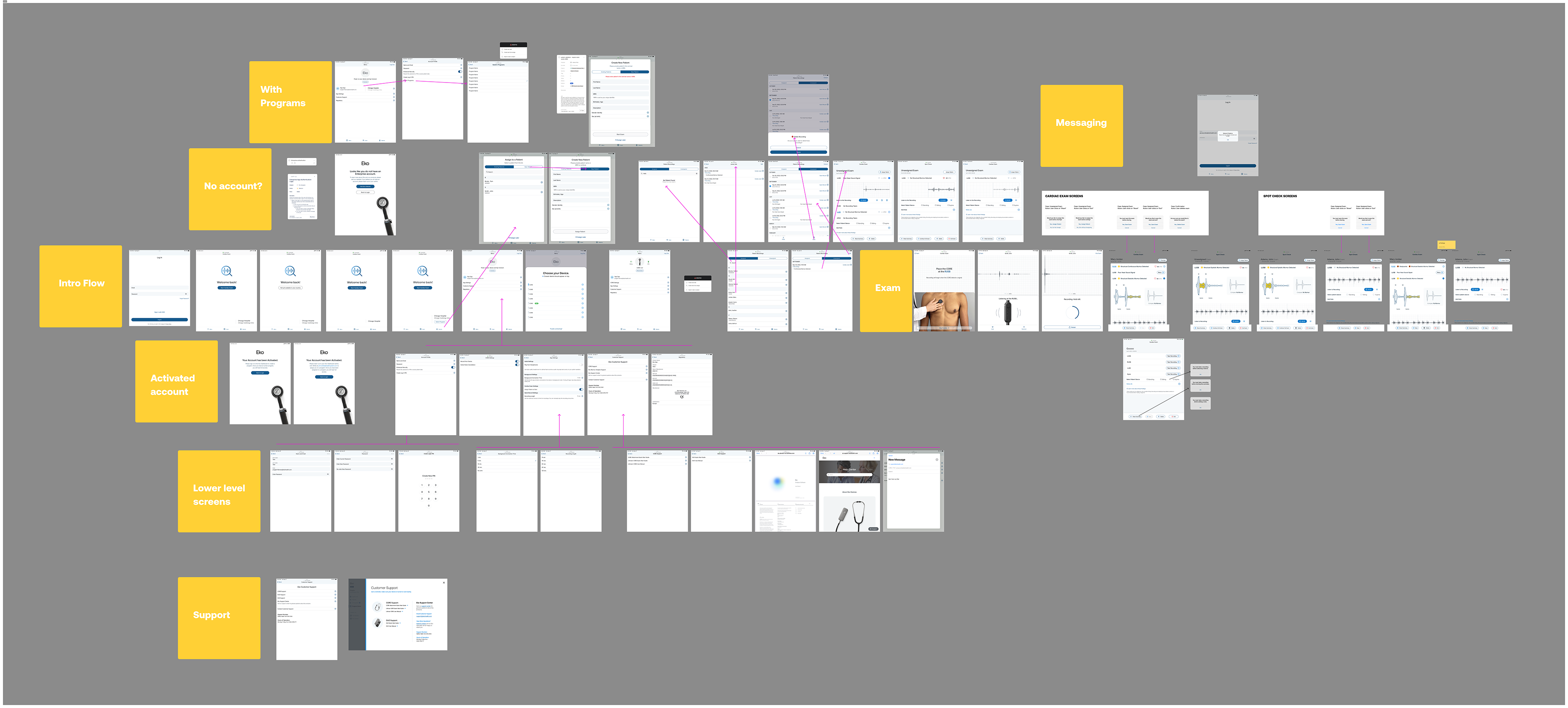Expand the Brody, Tom row in Assign to a Patient

pos(541,182)
